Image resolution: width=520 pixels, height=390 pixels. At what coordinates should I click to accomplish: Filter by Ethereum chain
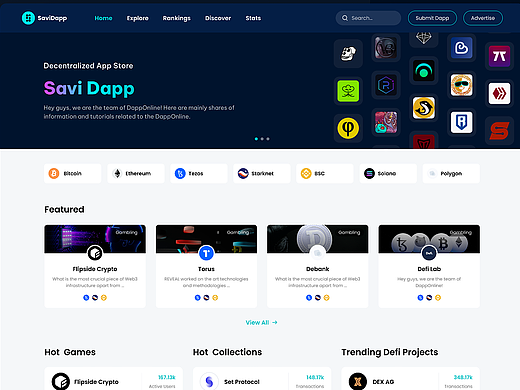pos(136,173)
